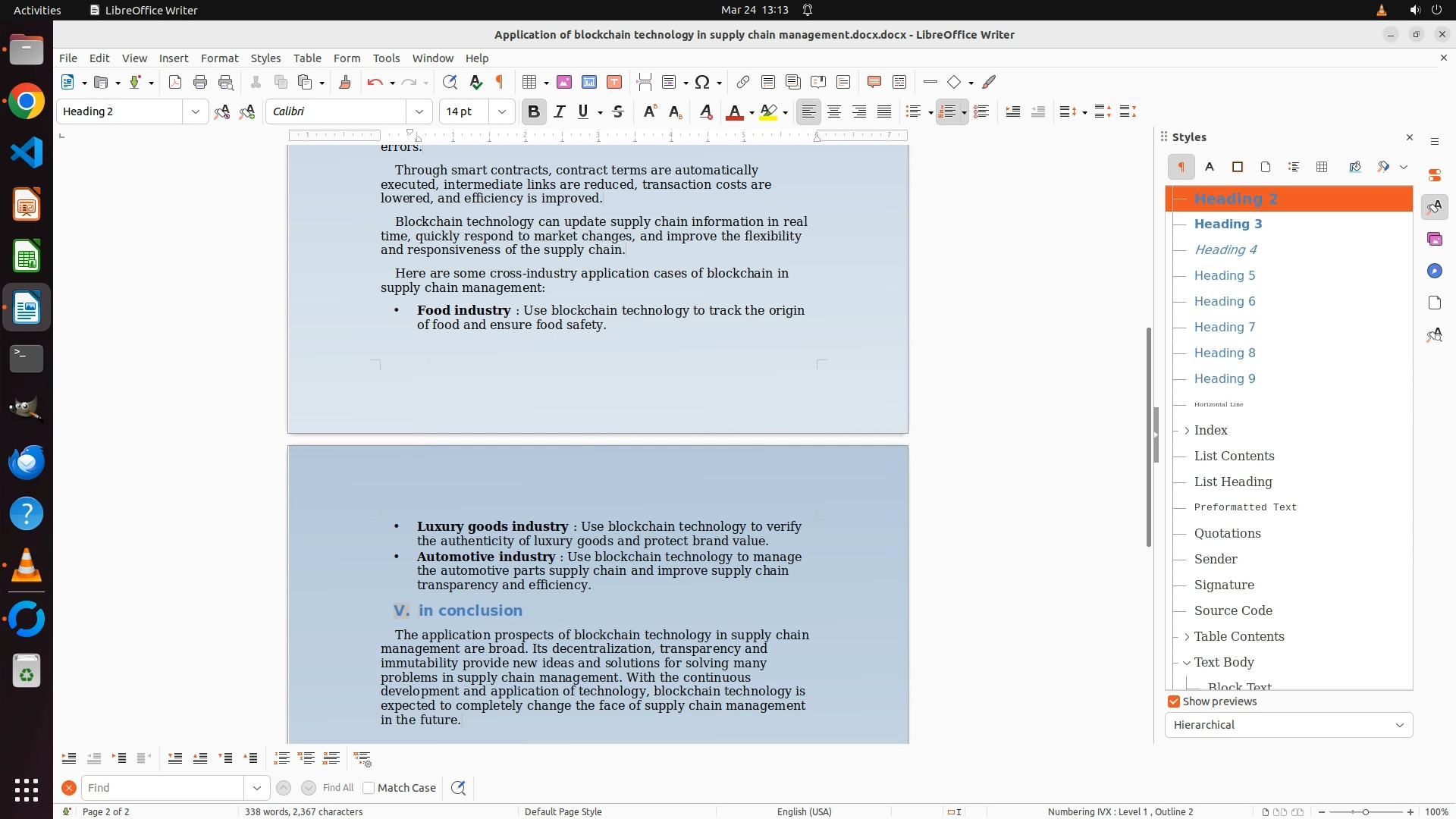1456x819 pixels.
Task: Open the Styles menu
Action: 265,58
